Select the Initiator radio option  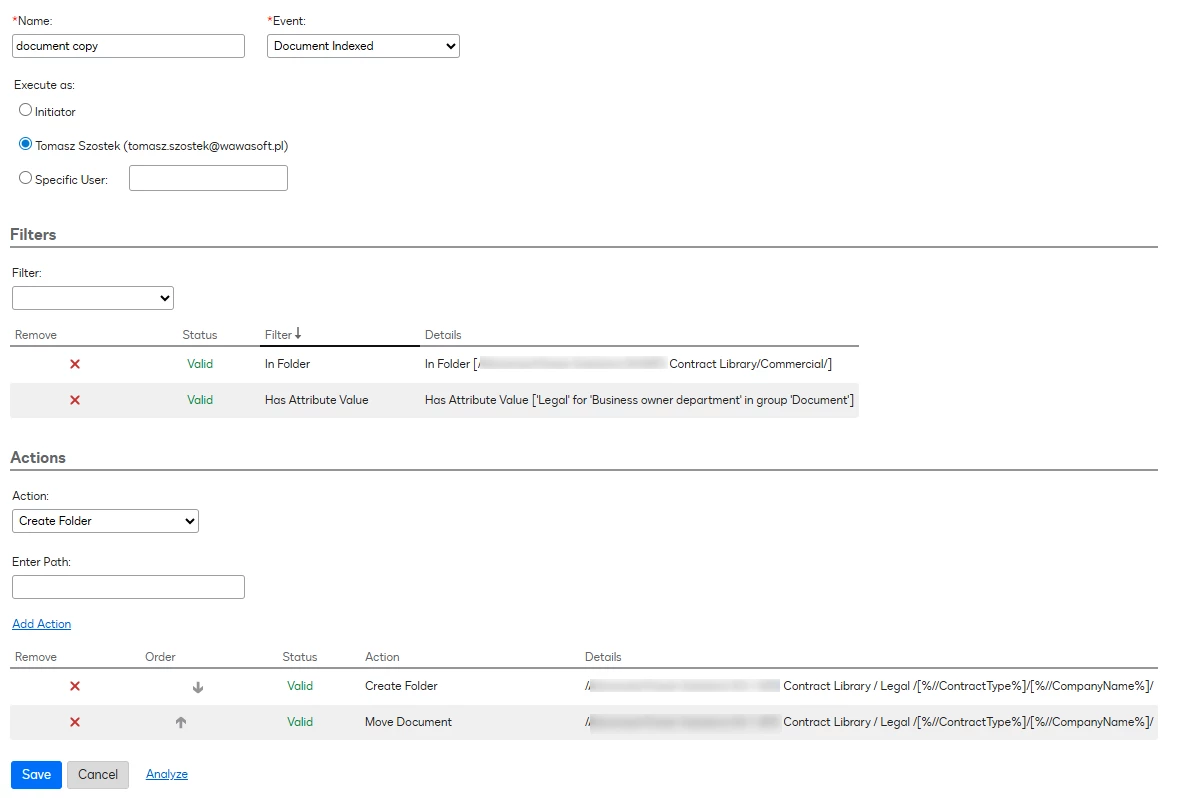[x=25, y=110]
